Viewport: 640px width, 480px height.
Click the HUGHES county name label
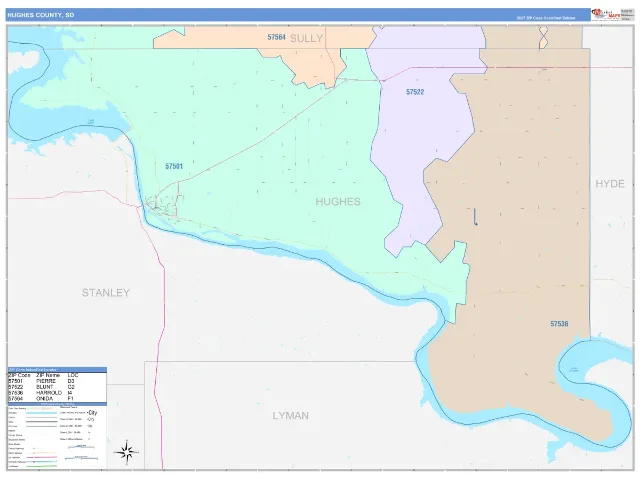[x=338, y=202]
